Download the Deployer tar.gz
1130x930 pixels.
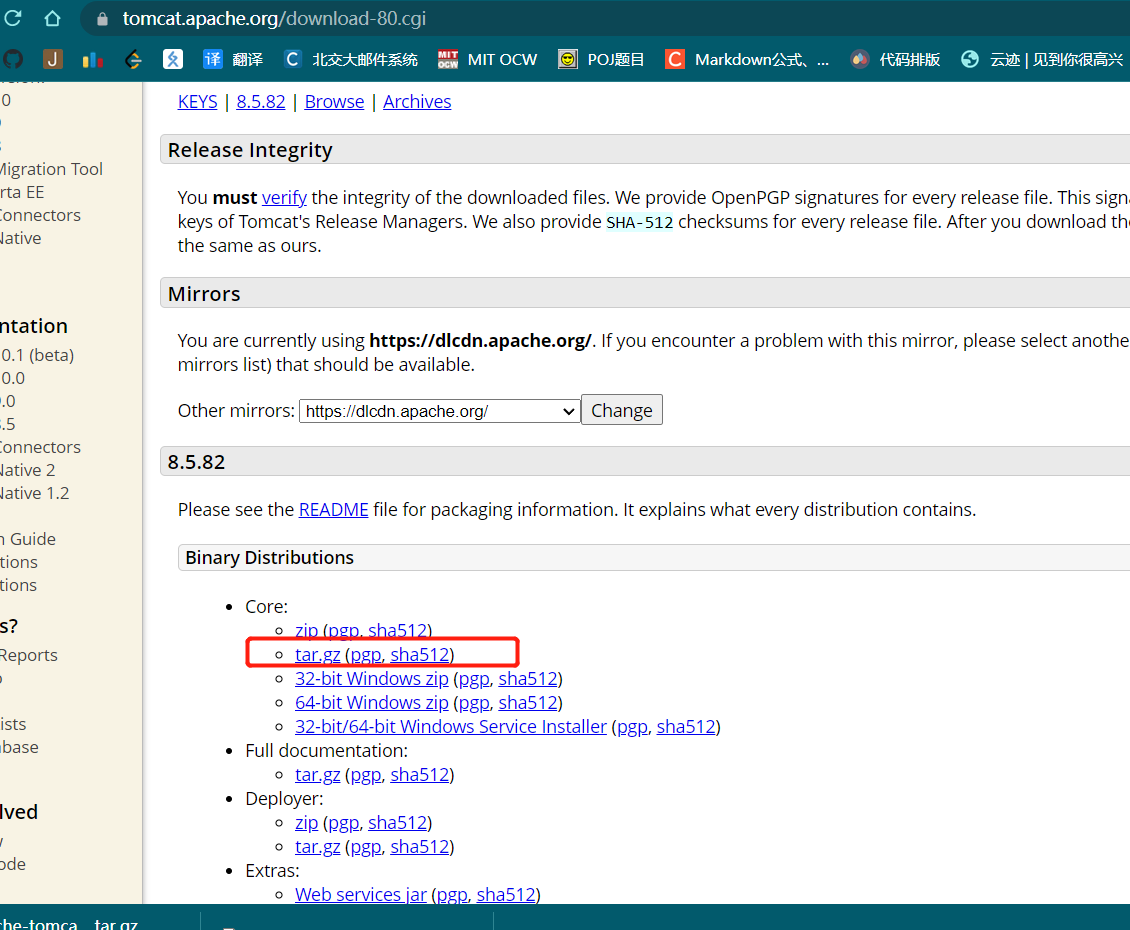318,847
